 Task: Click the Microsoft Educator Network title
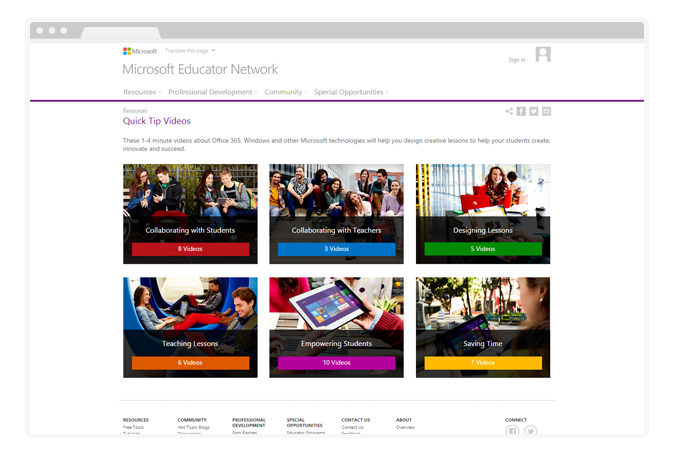point(200,69)
